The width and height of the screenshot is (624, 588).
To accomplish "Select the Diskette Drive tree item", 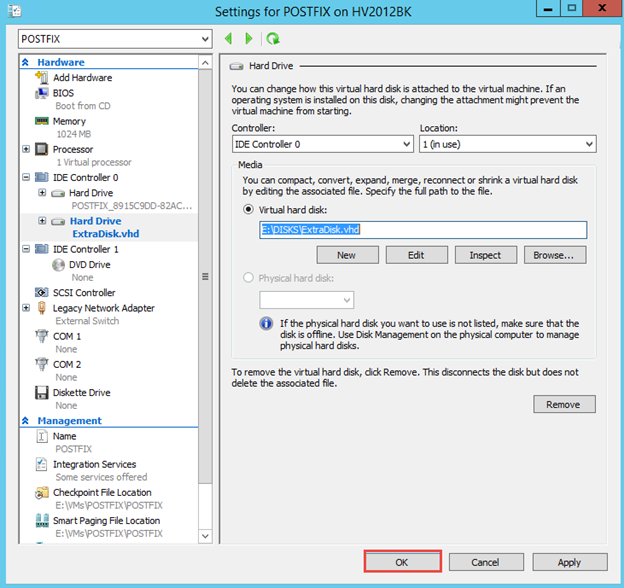I will tap(82, 393).
